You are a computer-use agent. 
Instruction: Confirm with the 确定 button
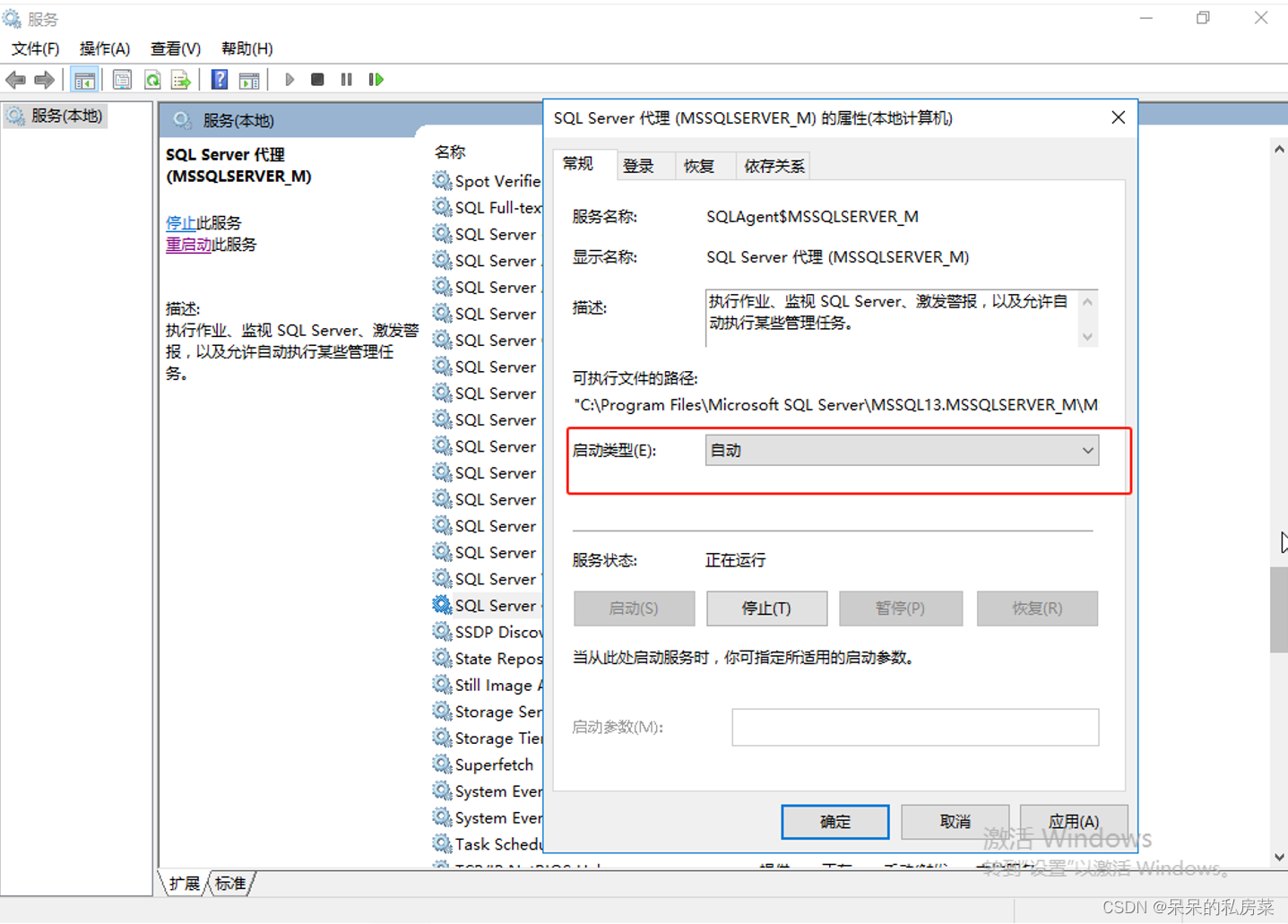(x=835, y=821)
